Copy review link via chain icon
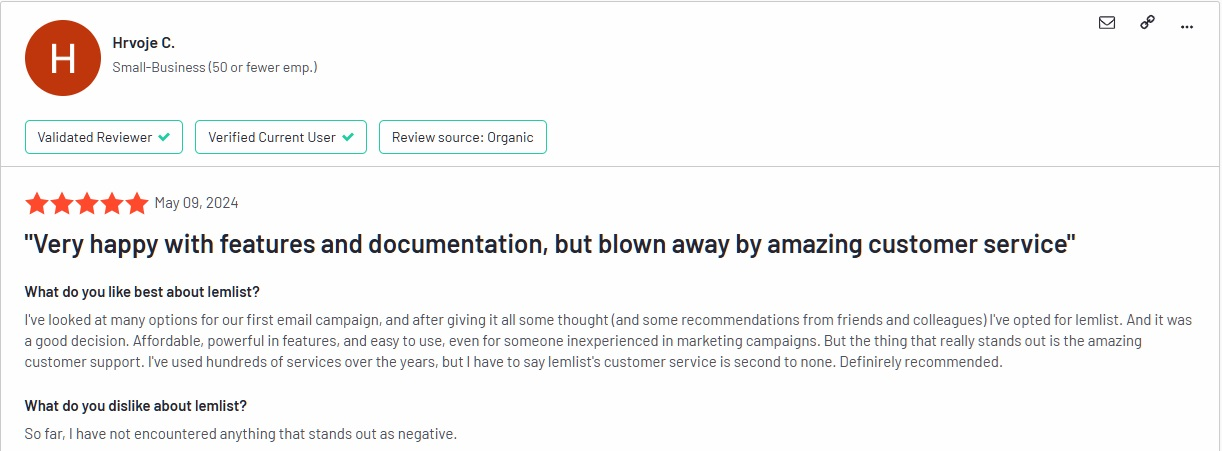Viewport: 1222px width, 451px height. [x=1147, y=24]
